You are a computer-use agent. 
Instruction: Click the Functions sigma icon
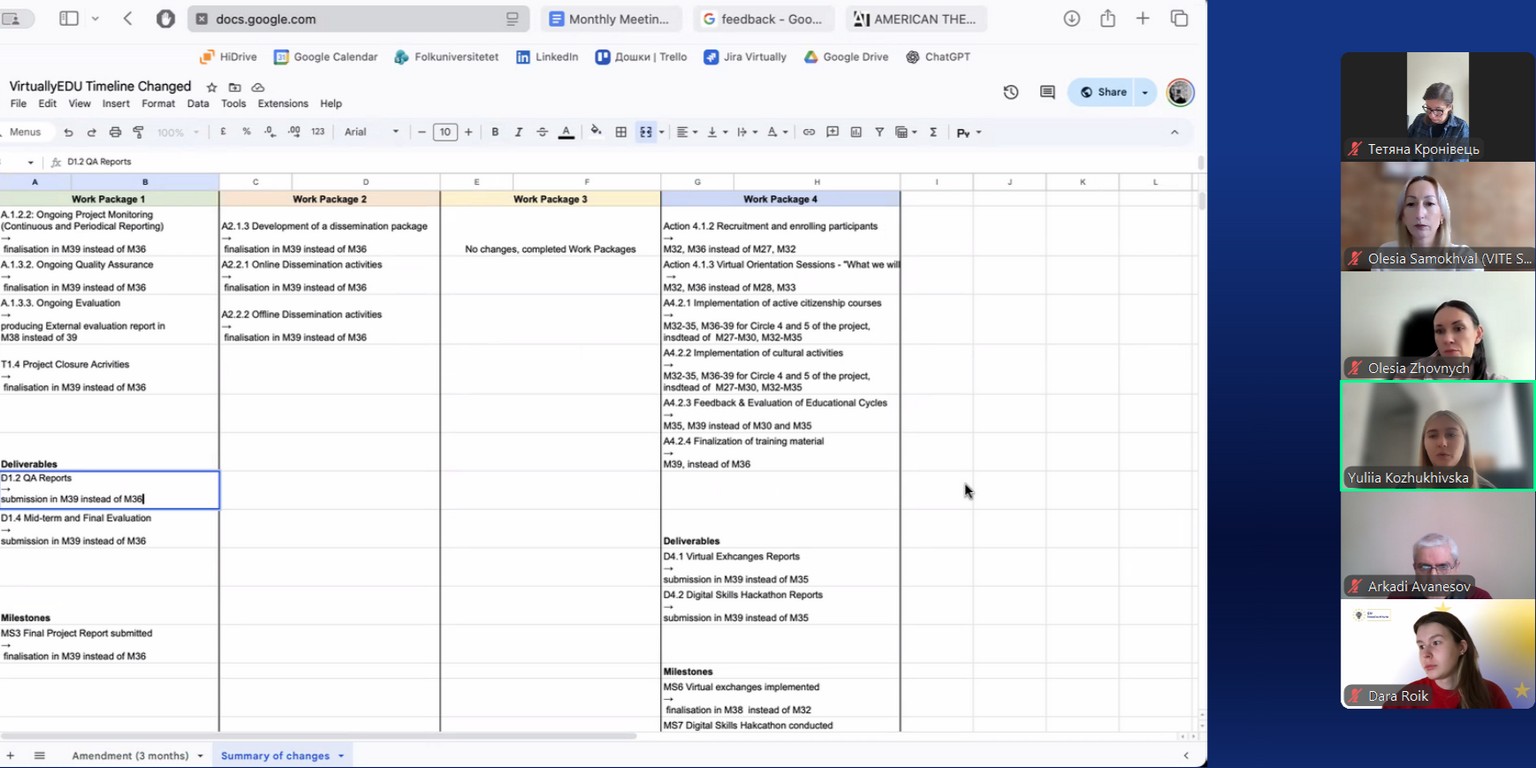[x=933, y=132]
